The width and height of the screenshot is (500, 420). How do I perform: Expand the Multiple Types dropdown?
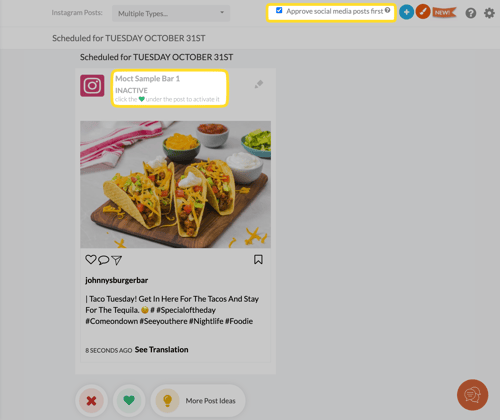coord(171,13)
